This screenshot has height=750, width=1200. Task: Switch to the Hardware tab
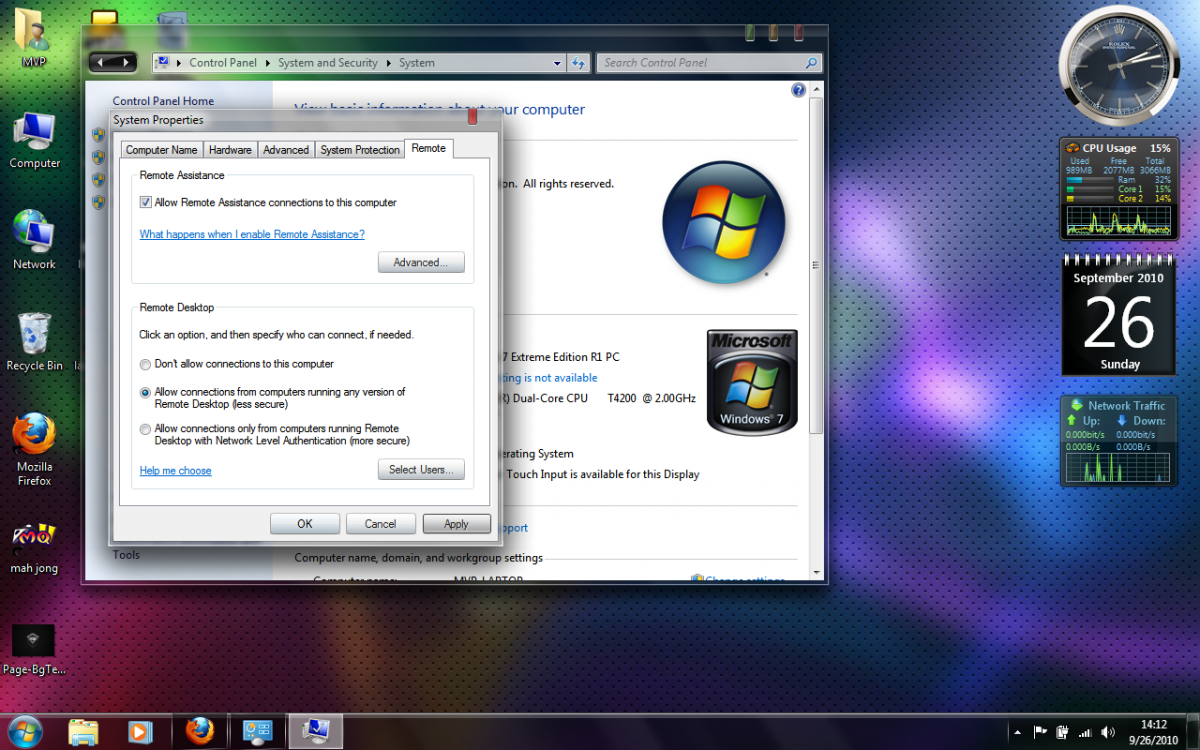[230, 150]
